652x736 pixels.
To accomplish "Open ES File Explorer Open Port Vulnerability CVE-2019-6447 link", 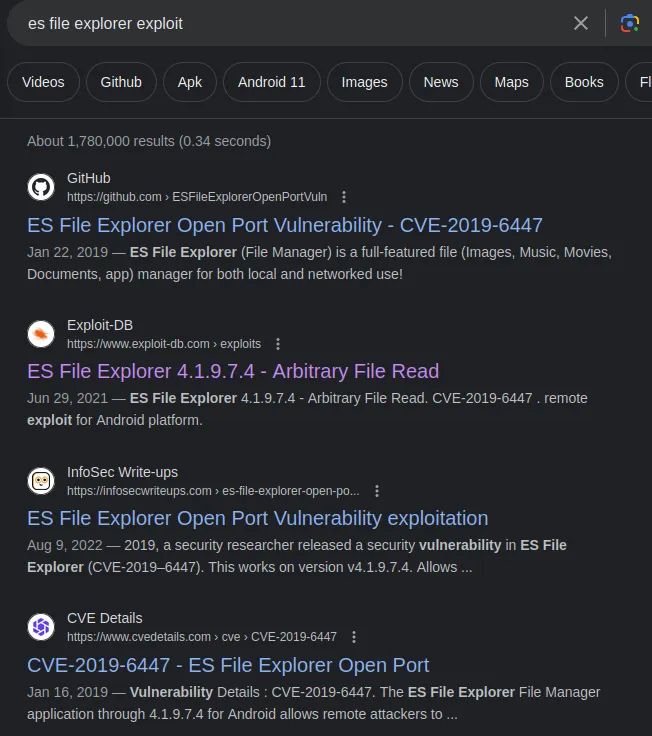I will [x=285, y=225].
